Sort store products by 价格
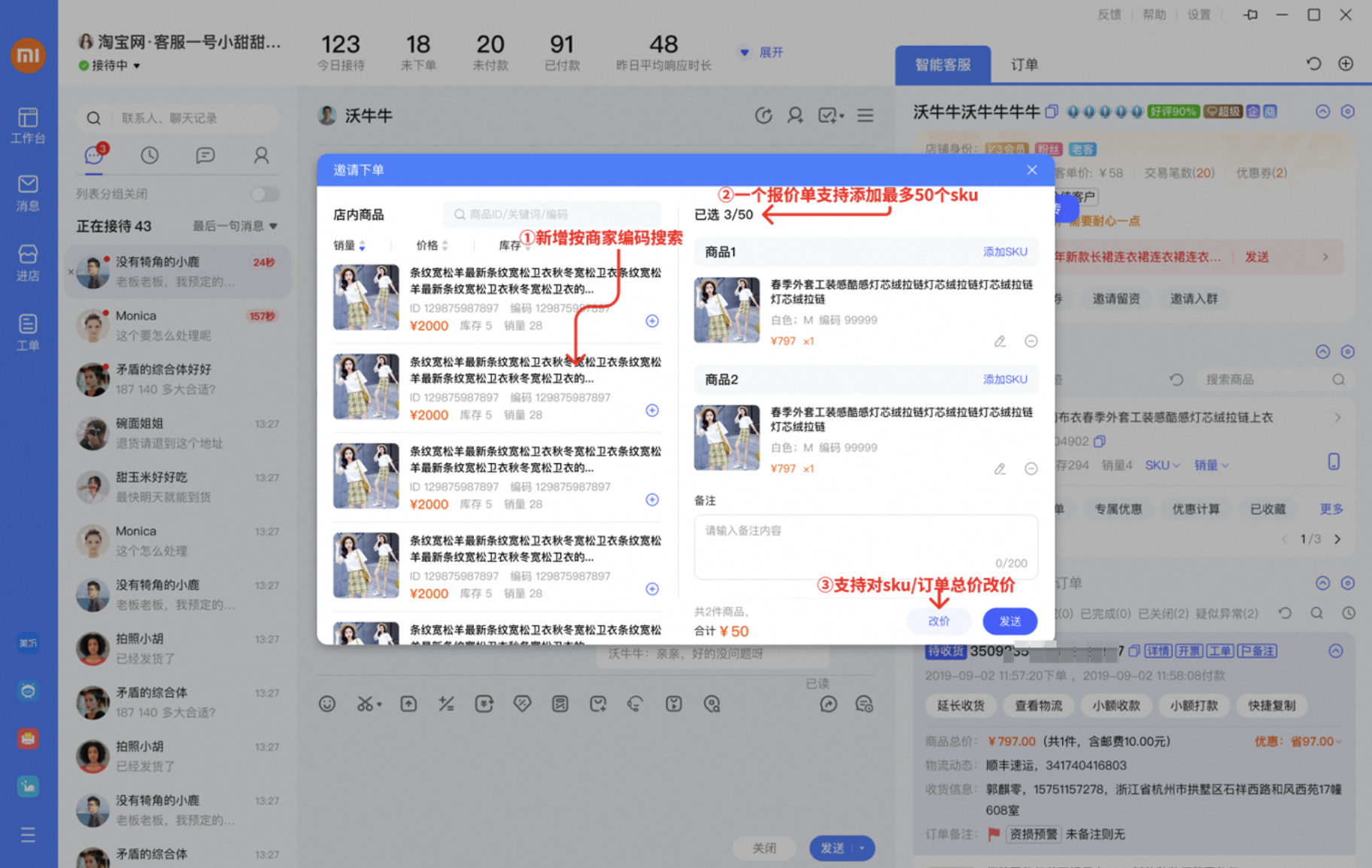This screenshot has height=868, width=1372. pos(433,245)
